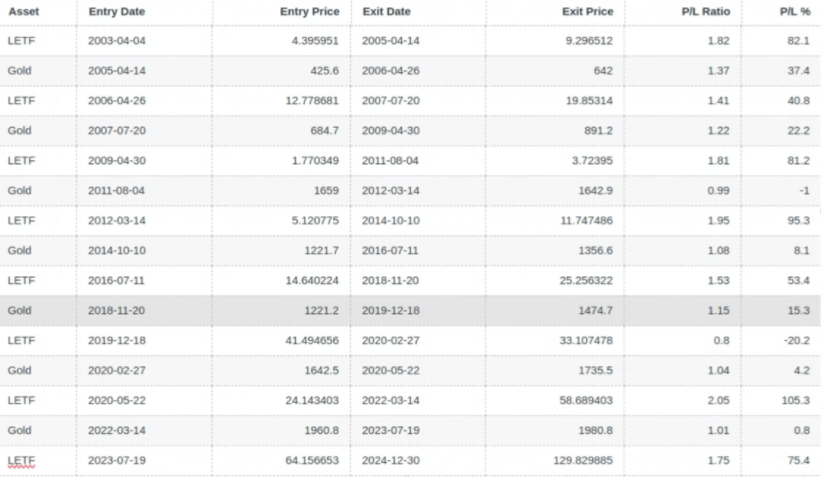Click the Exit Date column header
Viewport: 825px width, 477px height.
[x=387, y=11]
